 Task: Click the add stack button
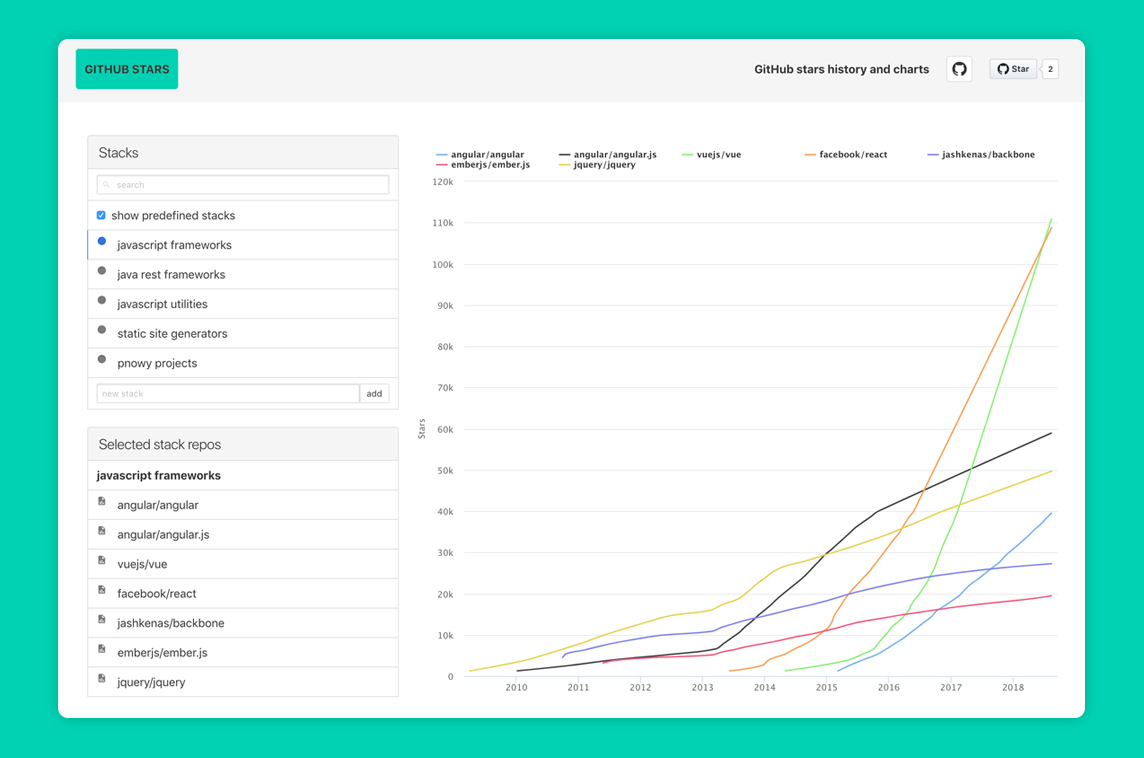374,393
